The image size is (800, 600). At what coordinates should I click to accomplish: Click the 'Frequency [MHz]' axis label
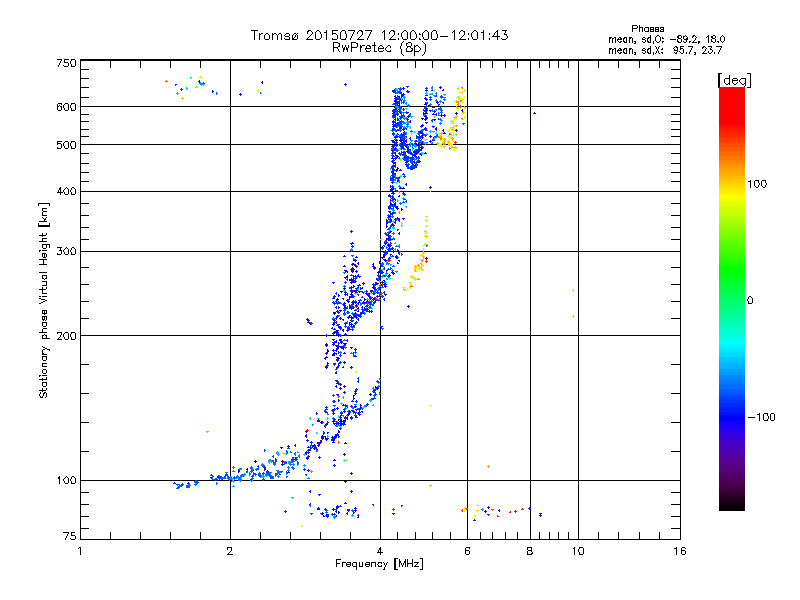379,564
